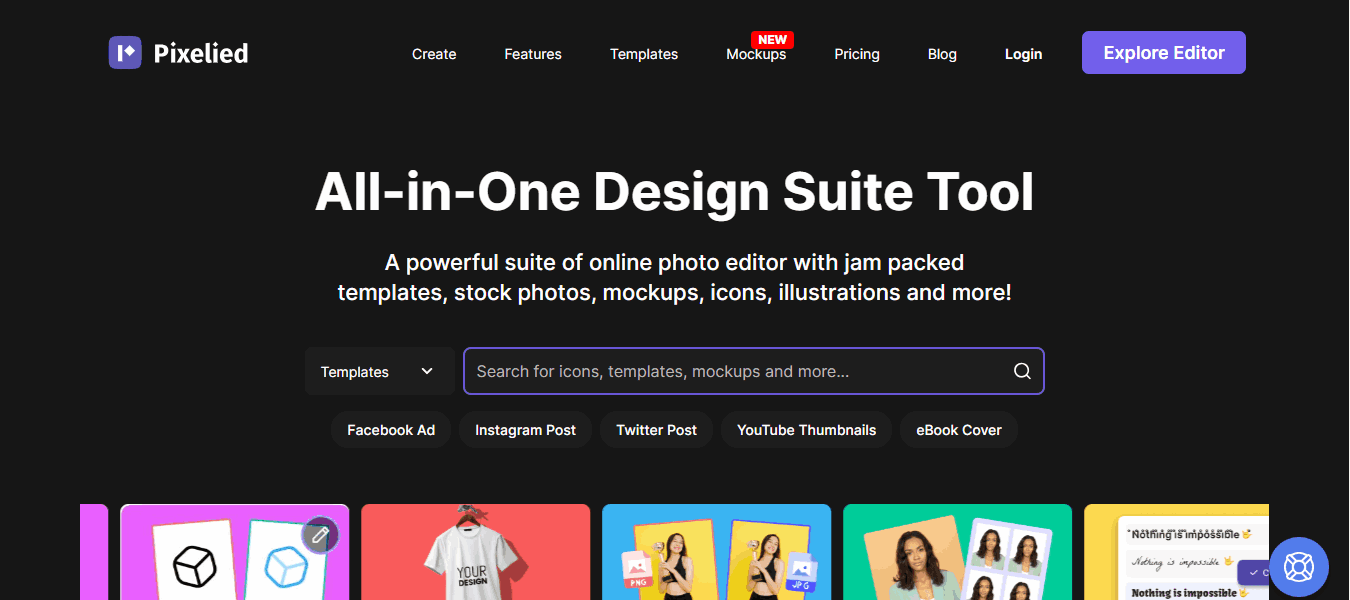Click the red NEW badge above Mockups
This screenshot has width=1350, height=600.
coord(772,40)
